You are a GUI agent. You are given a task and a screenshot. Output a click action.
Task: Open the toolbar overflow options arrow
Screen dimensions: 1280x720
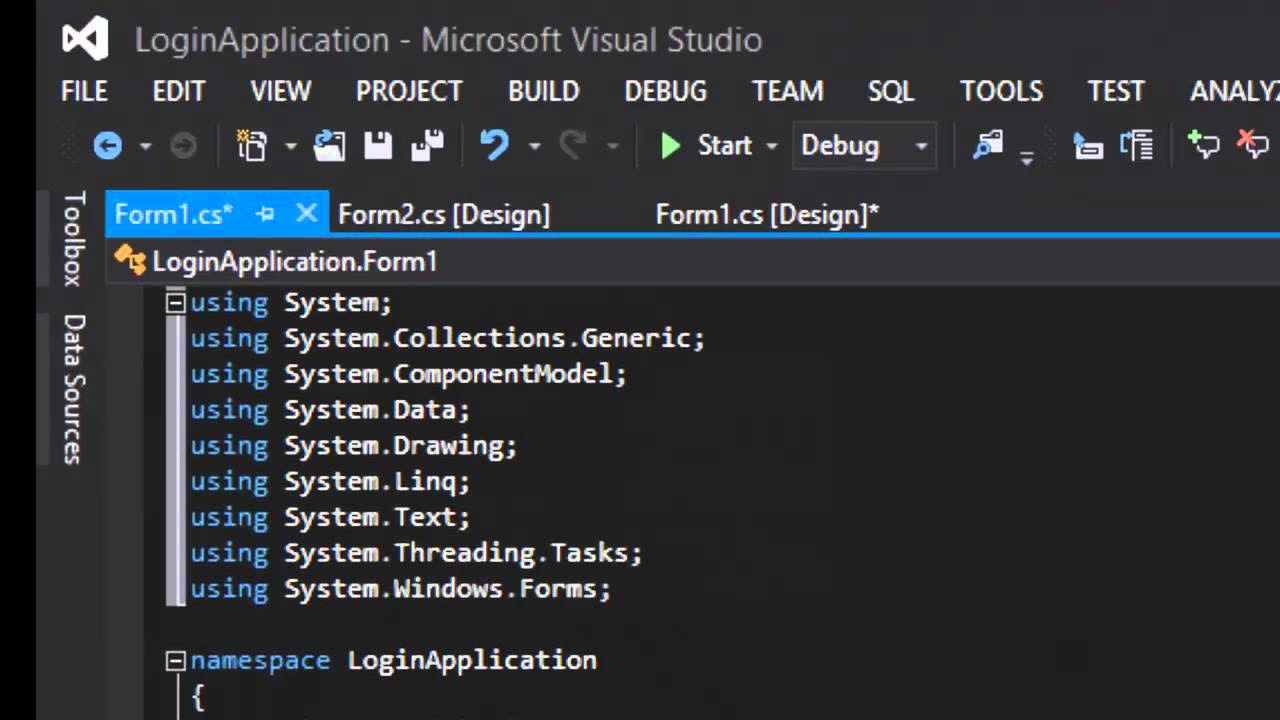click(1027, 157)
